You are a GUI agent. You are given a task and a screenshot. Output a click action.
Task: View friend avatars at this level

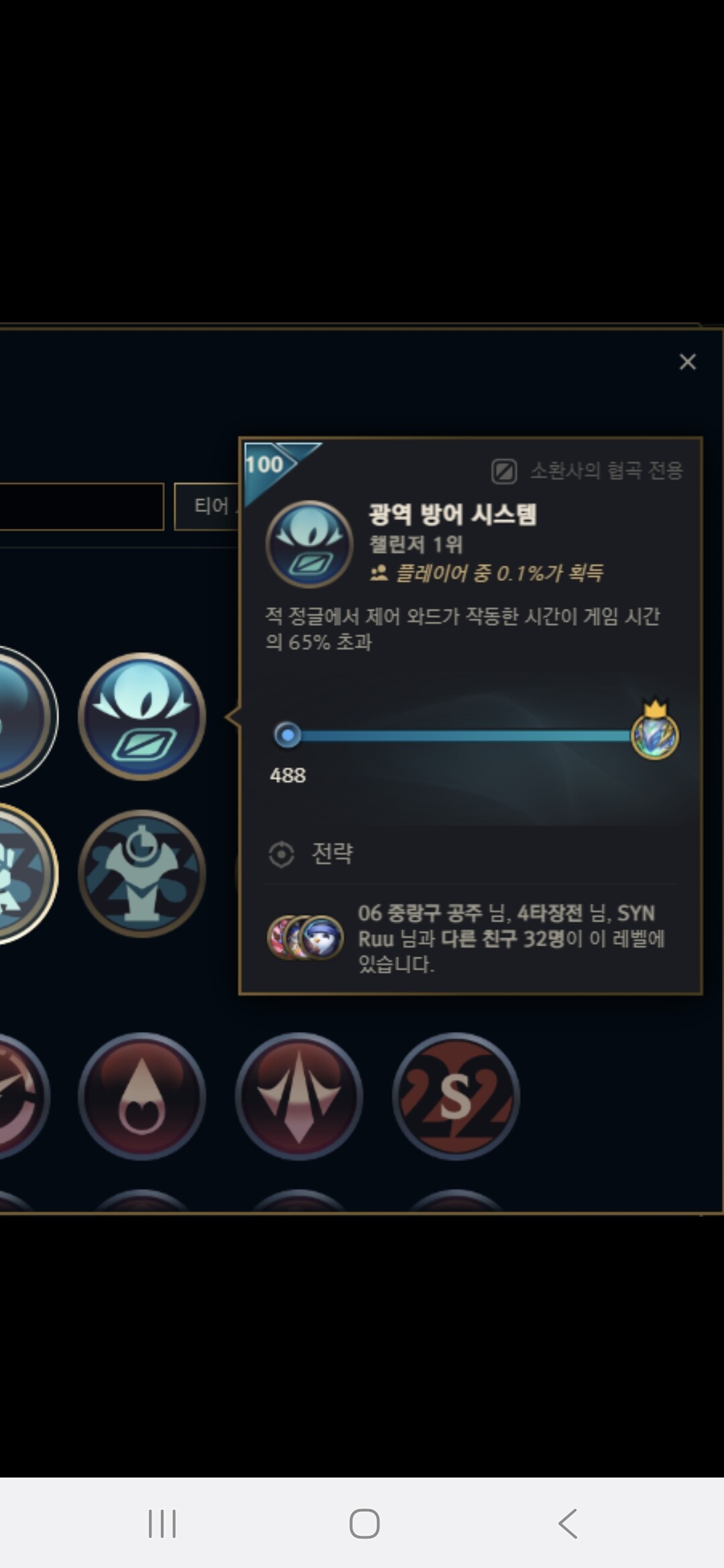tap(306, 938)
